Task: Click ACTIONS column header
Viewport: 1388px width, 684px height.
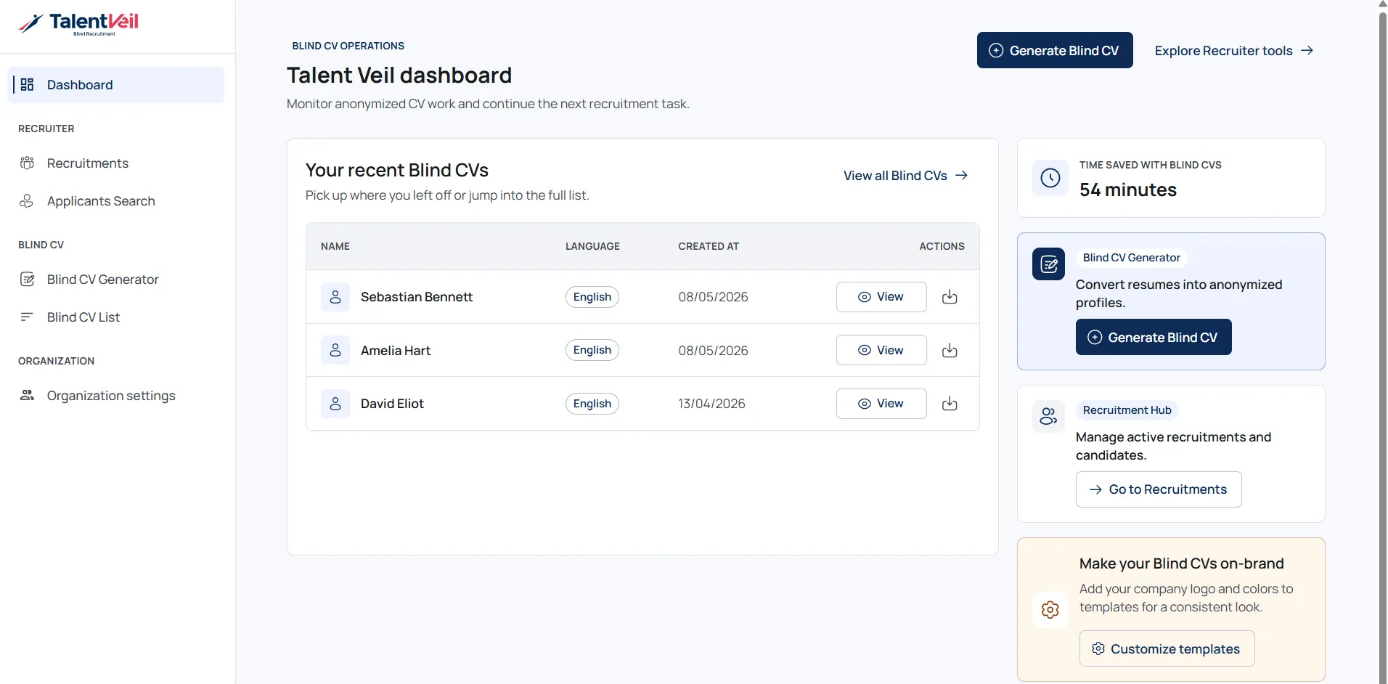Action: 942,246
